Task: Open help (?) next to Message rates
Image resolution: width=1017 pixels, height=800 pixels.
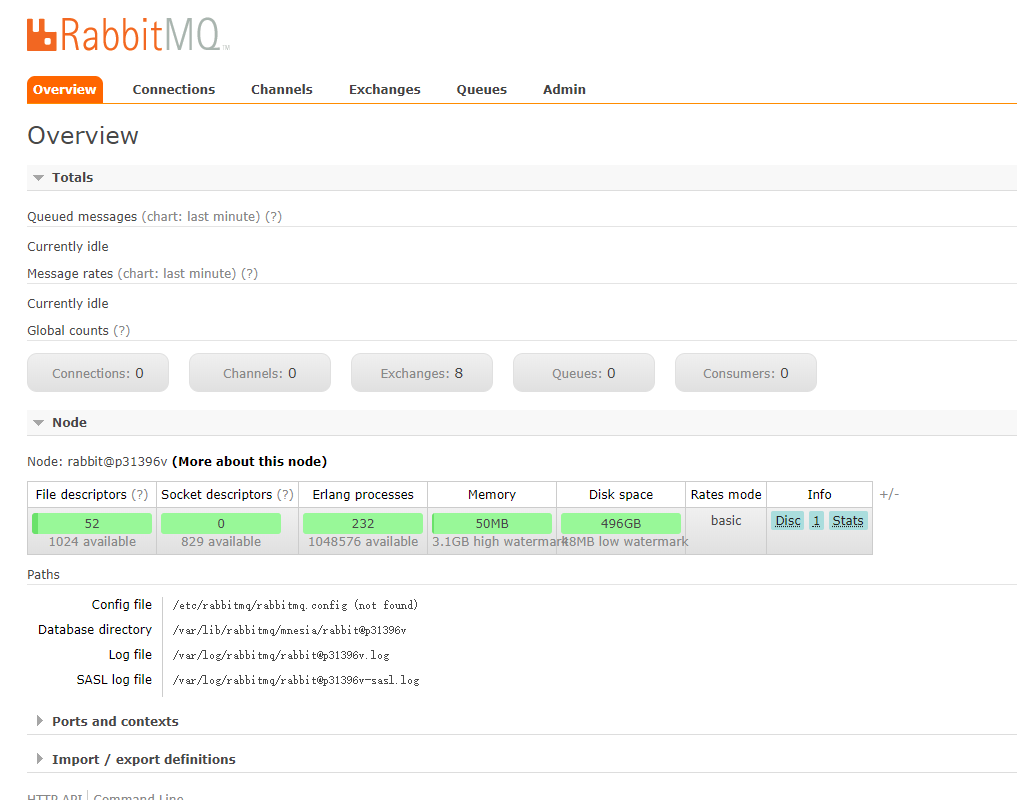Action: 249,274
